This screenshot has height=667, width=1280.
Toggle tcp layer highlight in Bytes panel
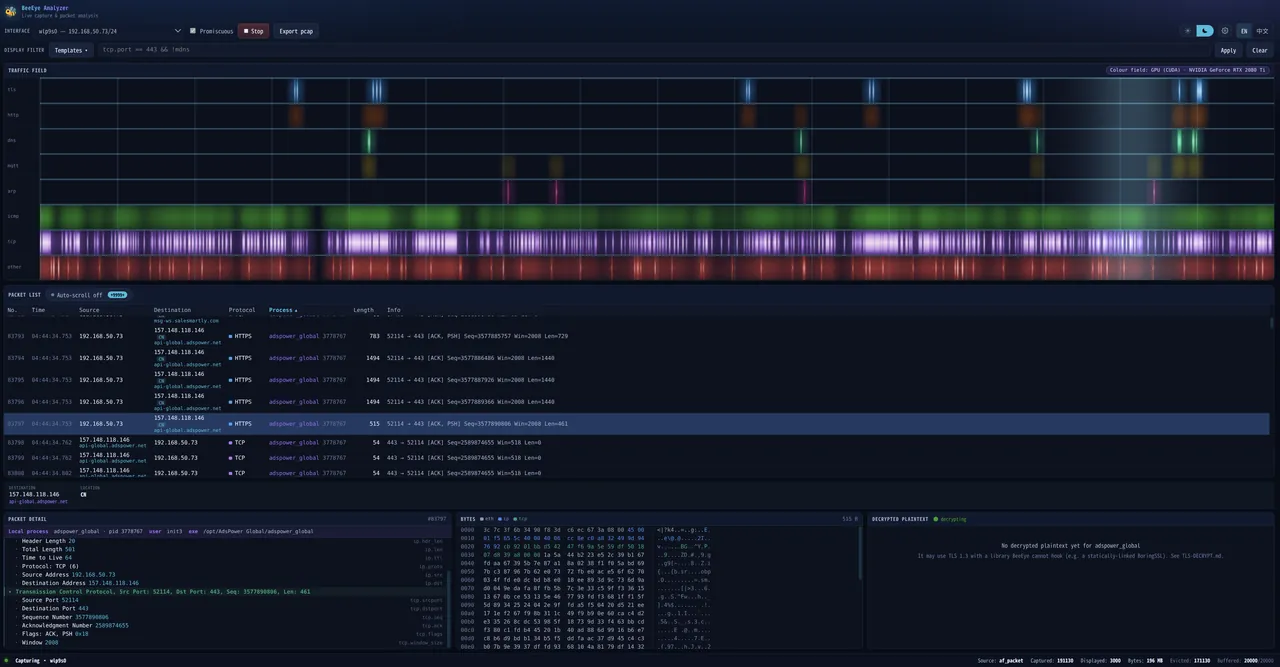click(521, 519)
